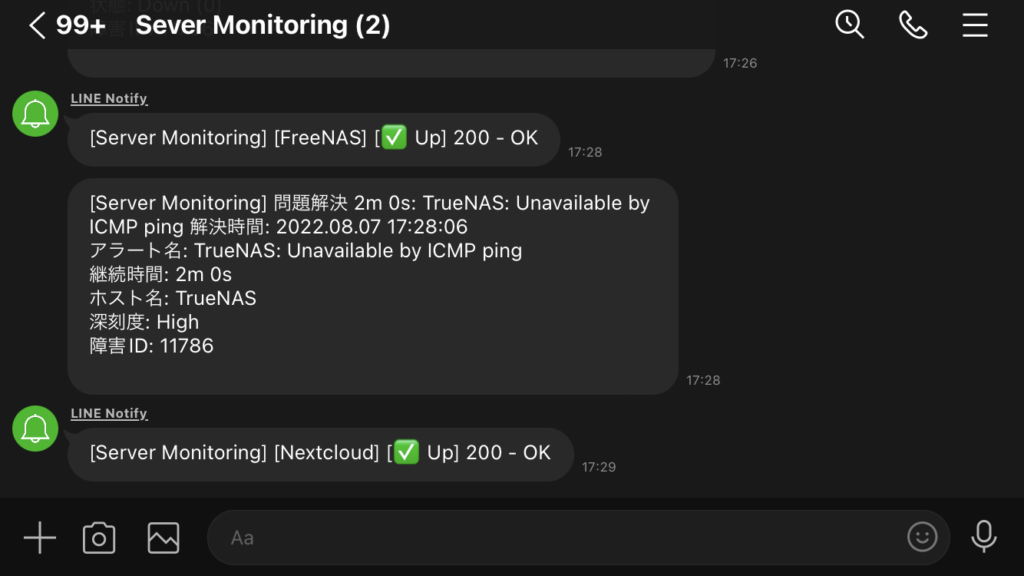The width and height of the screenshot is (1024, 576).
Task: Tap the Sever Monitoring (2) chat title
Action: click(263, 25)
